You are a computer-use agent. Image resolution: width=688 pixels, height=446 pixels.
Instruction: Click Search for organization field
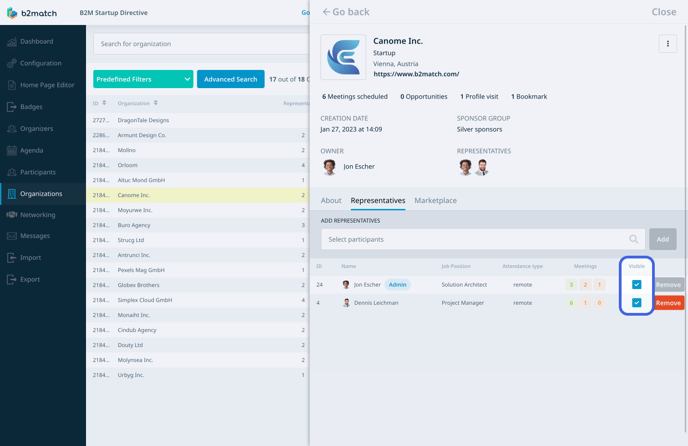201,44
